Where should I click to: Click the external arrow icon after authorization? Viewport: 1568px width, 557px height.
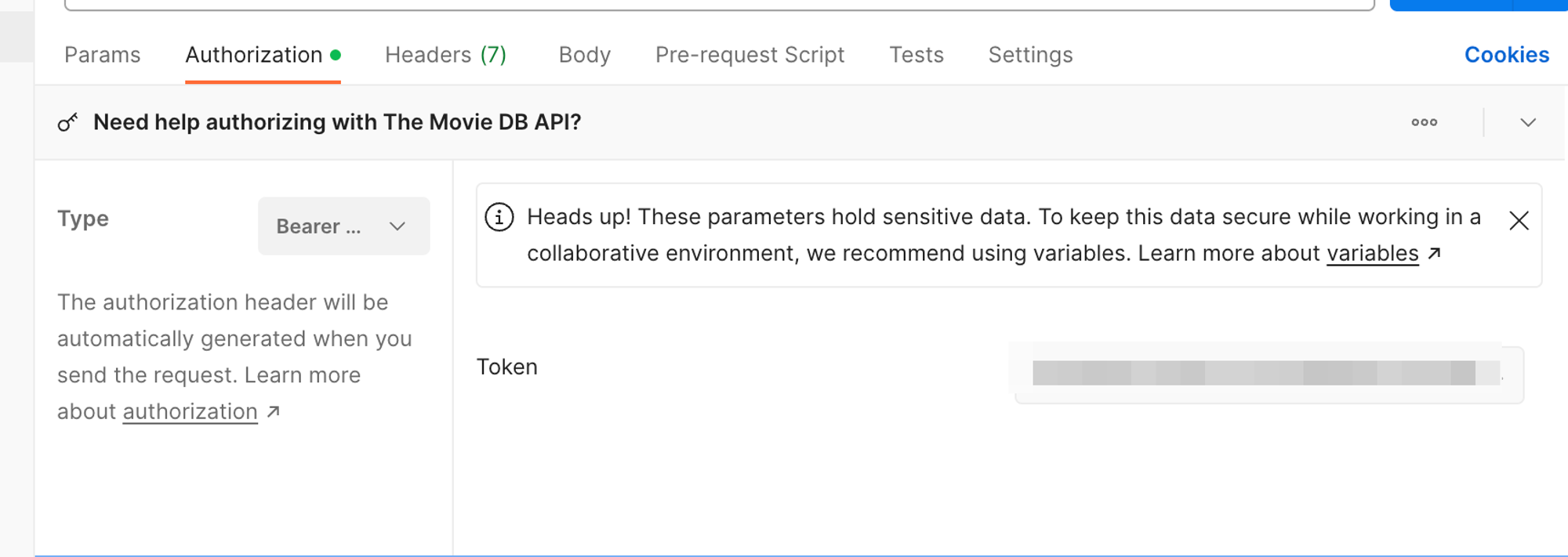[x=273, y=411]
